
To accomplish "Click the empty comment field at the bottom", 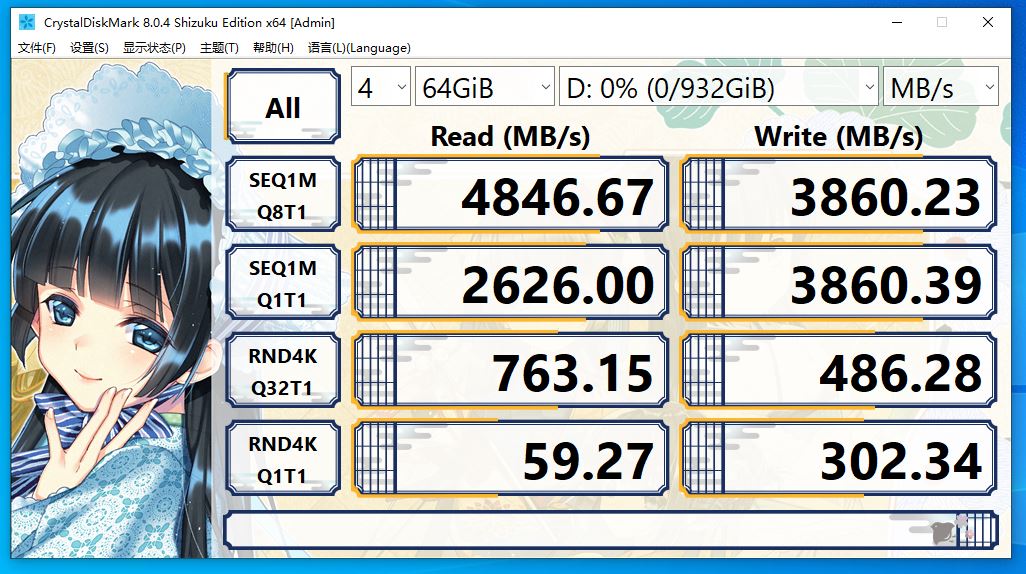I will pos(610,530).
